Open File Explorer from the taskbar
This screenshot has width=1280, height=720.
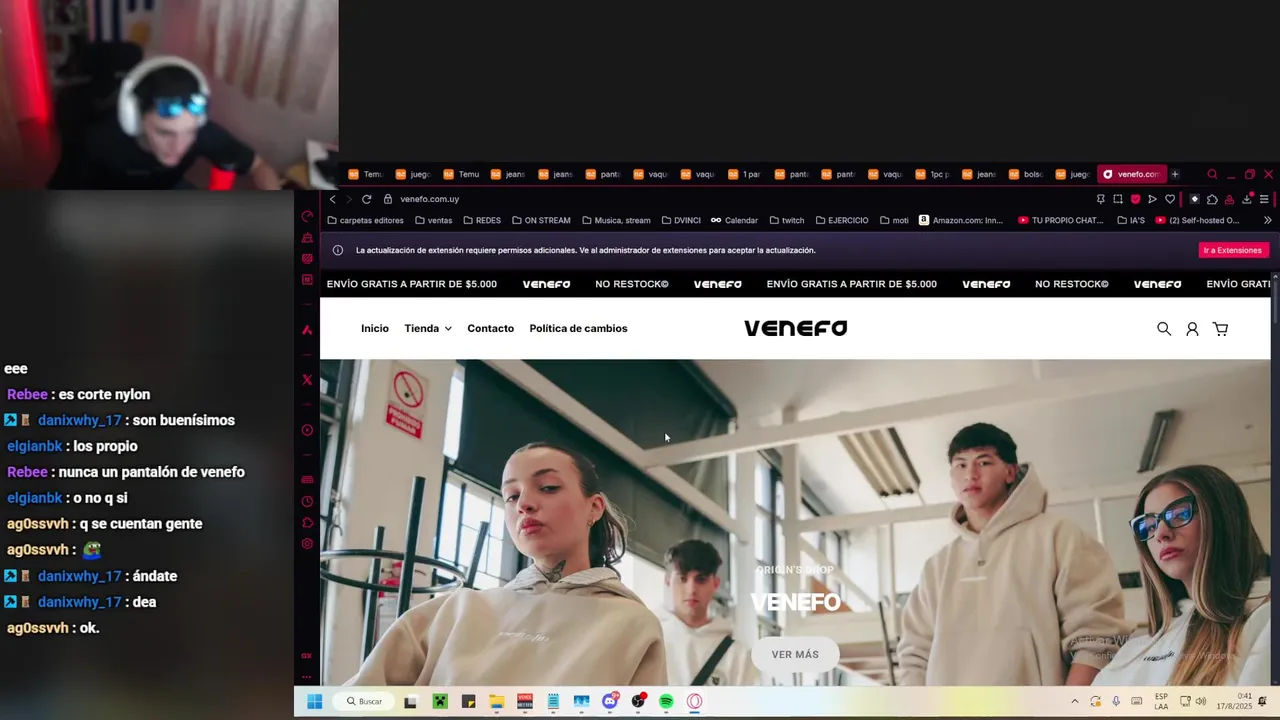tap(496, 701)
